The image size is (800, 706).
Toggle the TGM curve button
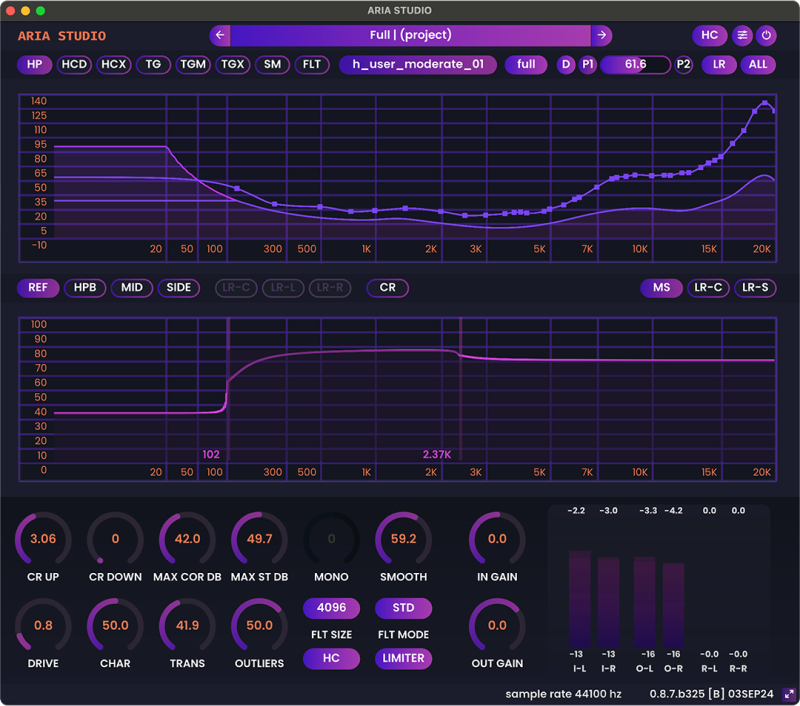193,64
